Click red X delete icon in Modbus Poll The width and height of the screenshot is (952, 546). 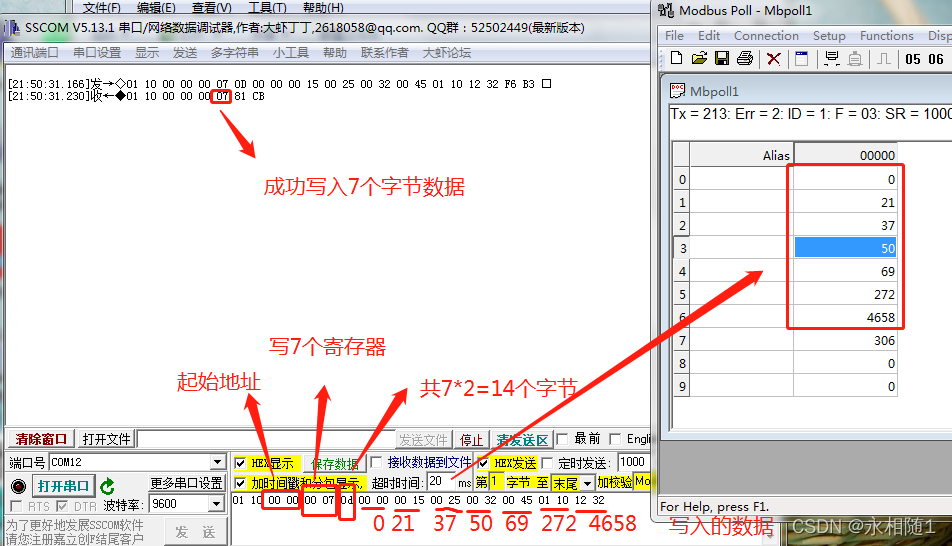[x=774, y=59]
